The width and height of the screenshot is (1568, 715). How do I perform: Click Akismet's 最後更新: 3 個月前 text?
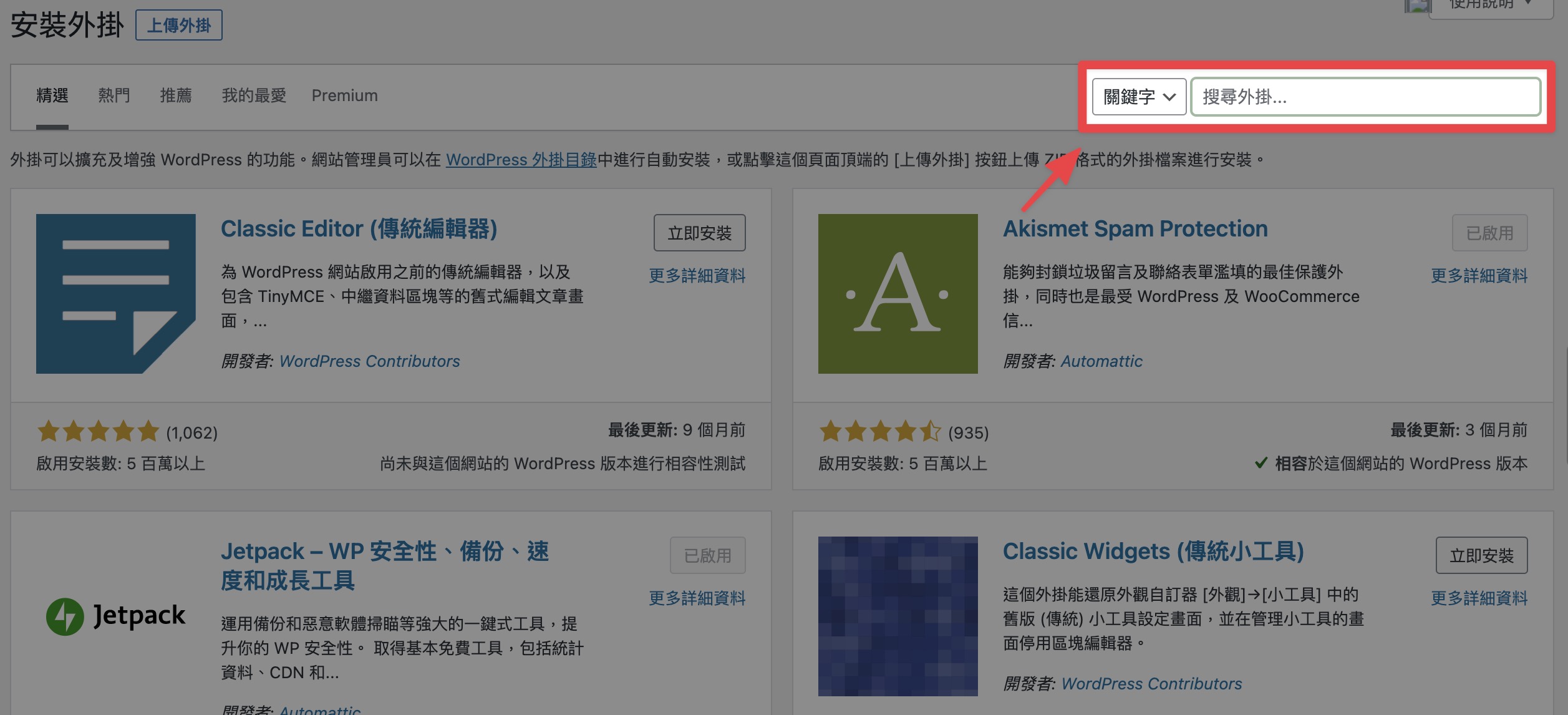tap(1459, 430)
